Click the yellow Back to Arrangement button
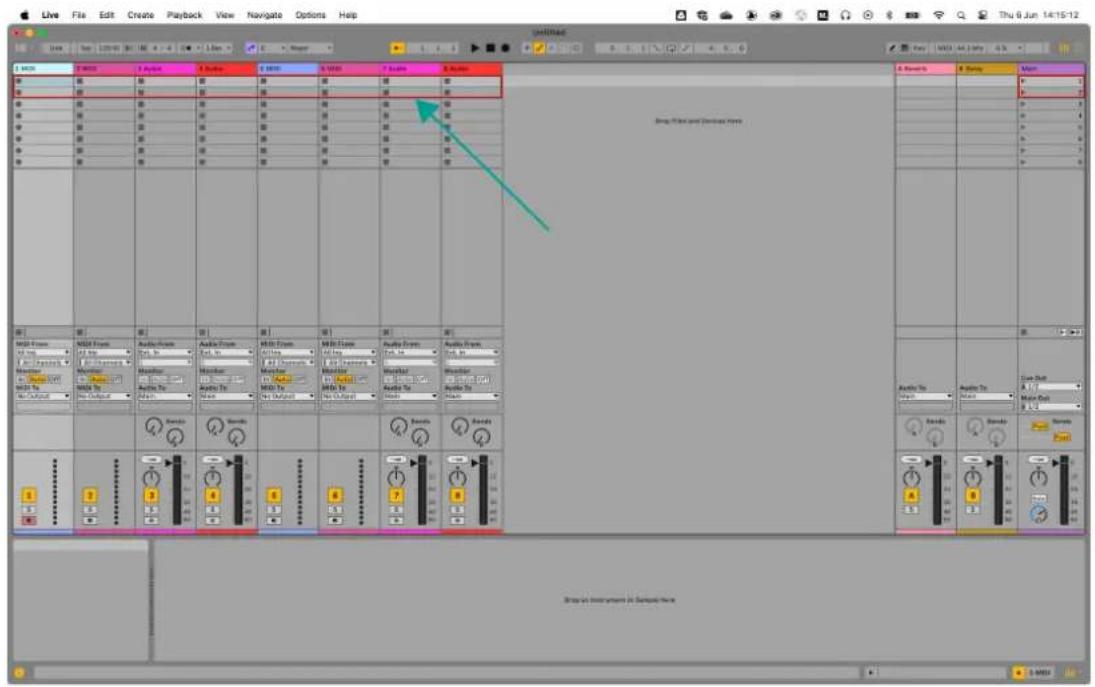 point(397,48)
